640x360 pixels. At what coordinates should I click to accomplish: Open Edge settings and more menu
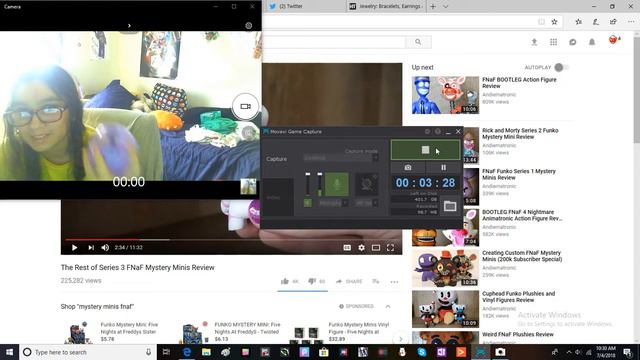tap(631, 22)
